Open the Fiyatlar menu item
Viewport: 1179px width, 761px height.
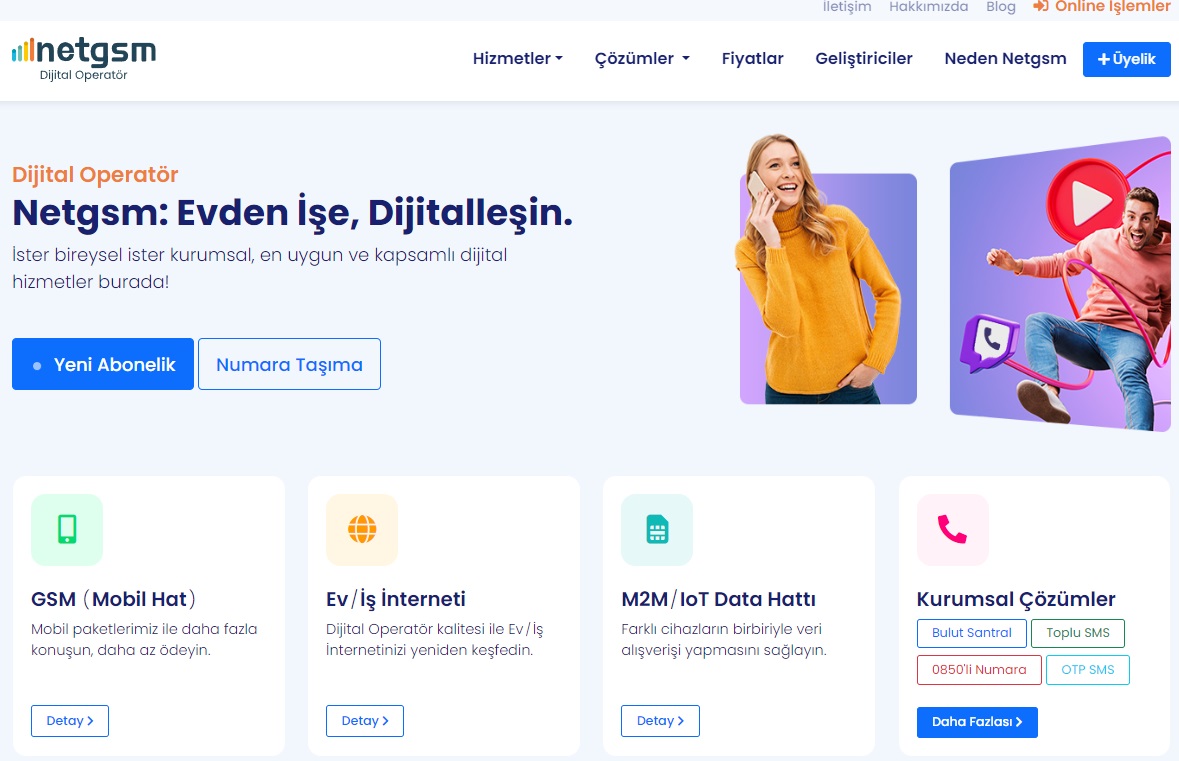(753, 59)
